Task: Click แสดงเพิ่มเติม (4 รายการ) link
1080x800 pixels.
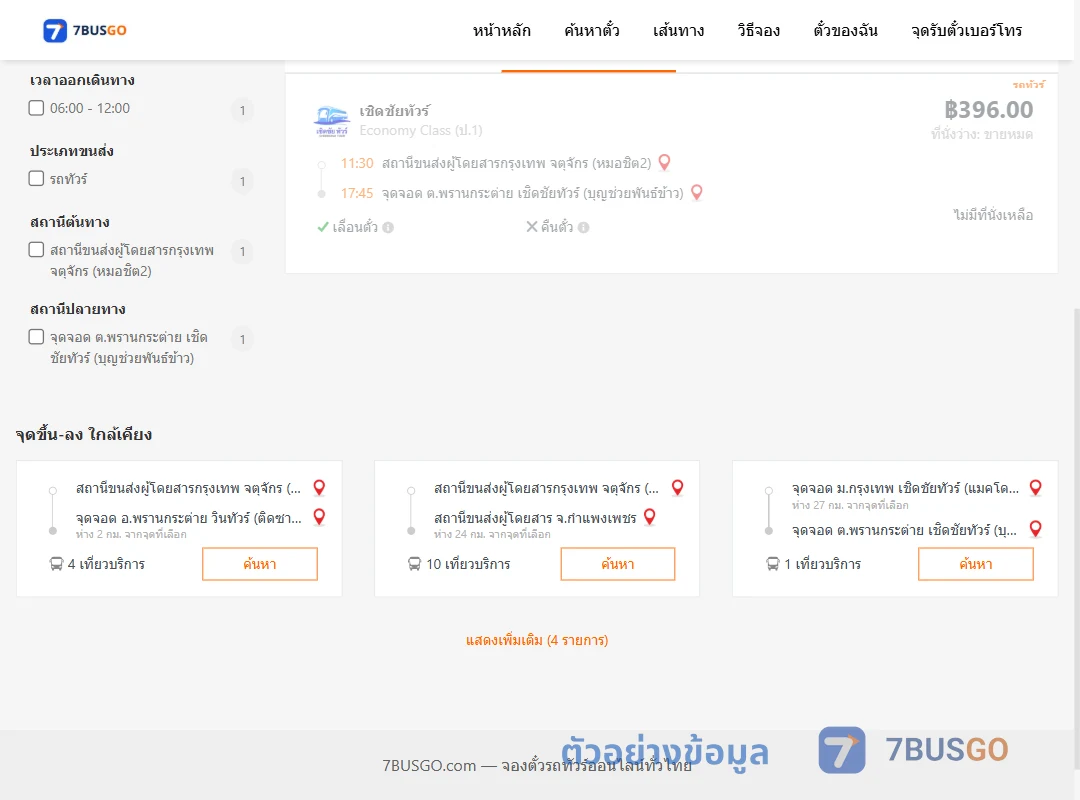Action: [537, 640]
